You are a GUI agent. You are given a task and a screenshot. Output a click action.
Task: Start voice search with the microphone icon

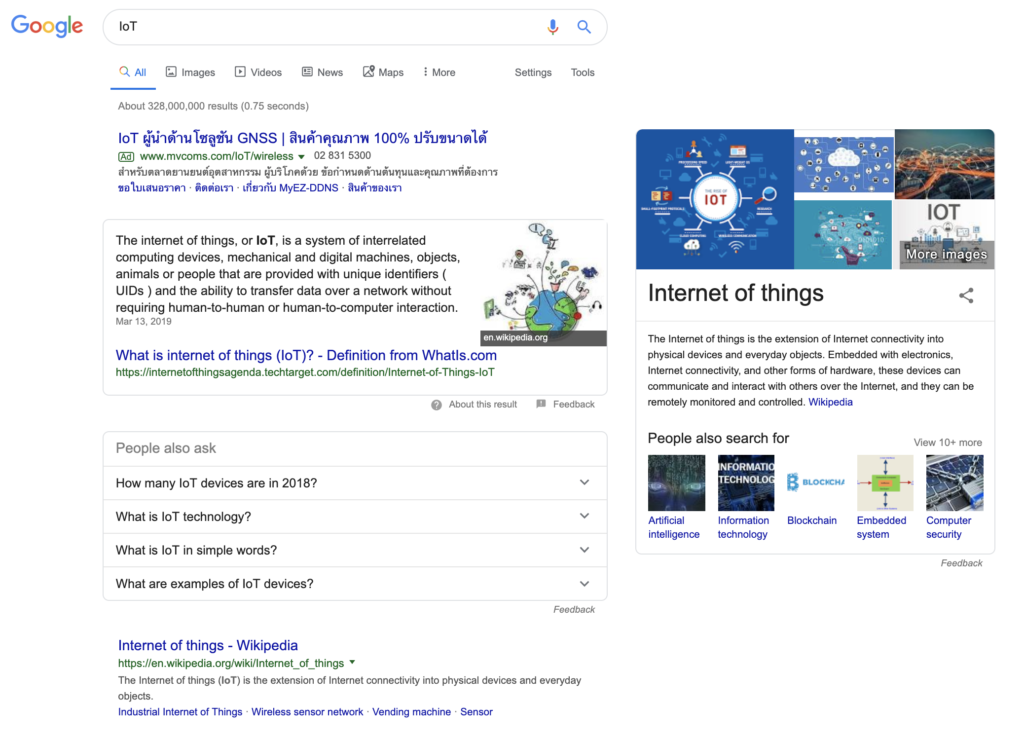pyautogui.click(x=552, y=27)
